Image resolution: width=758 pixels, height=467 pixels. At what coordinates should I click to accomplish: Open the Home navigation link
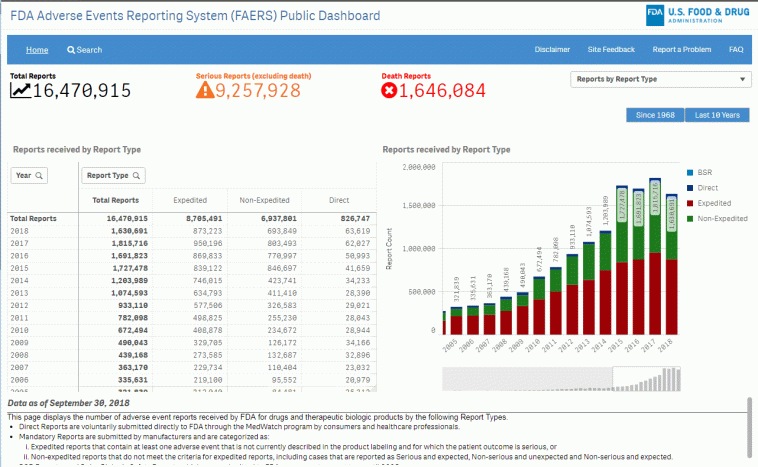point(37,50)
